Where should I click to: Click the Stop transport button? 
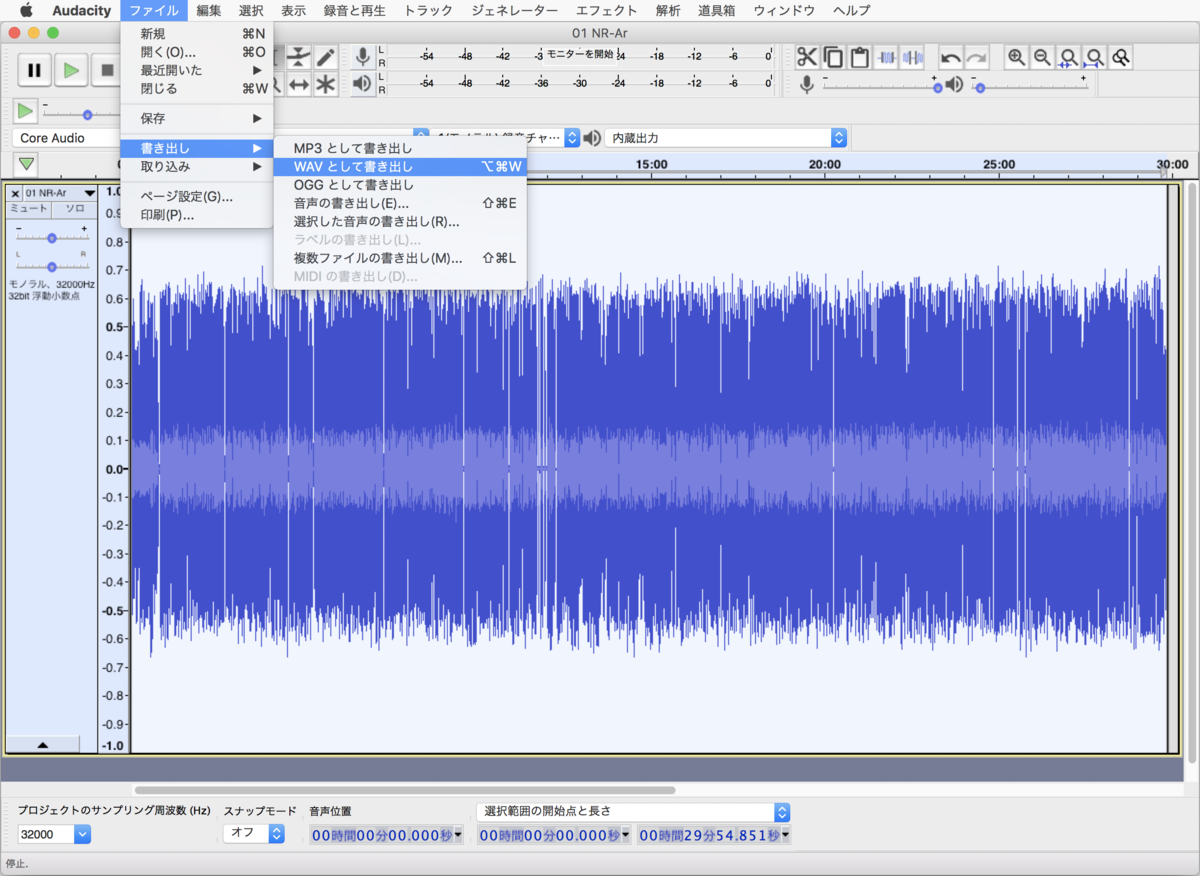tap(106, 70)
